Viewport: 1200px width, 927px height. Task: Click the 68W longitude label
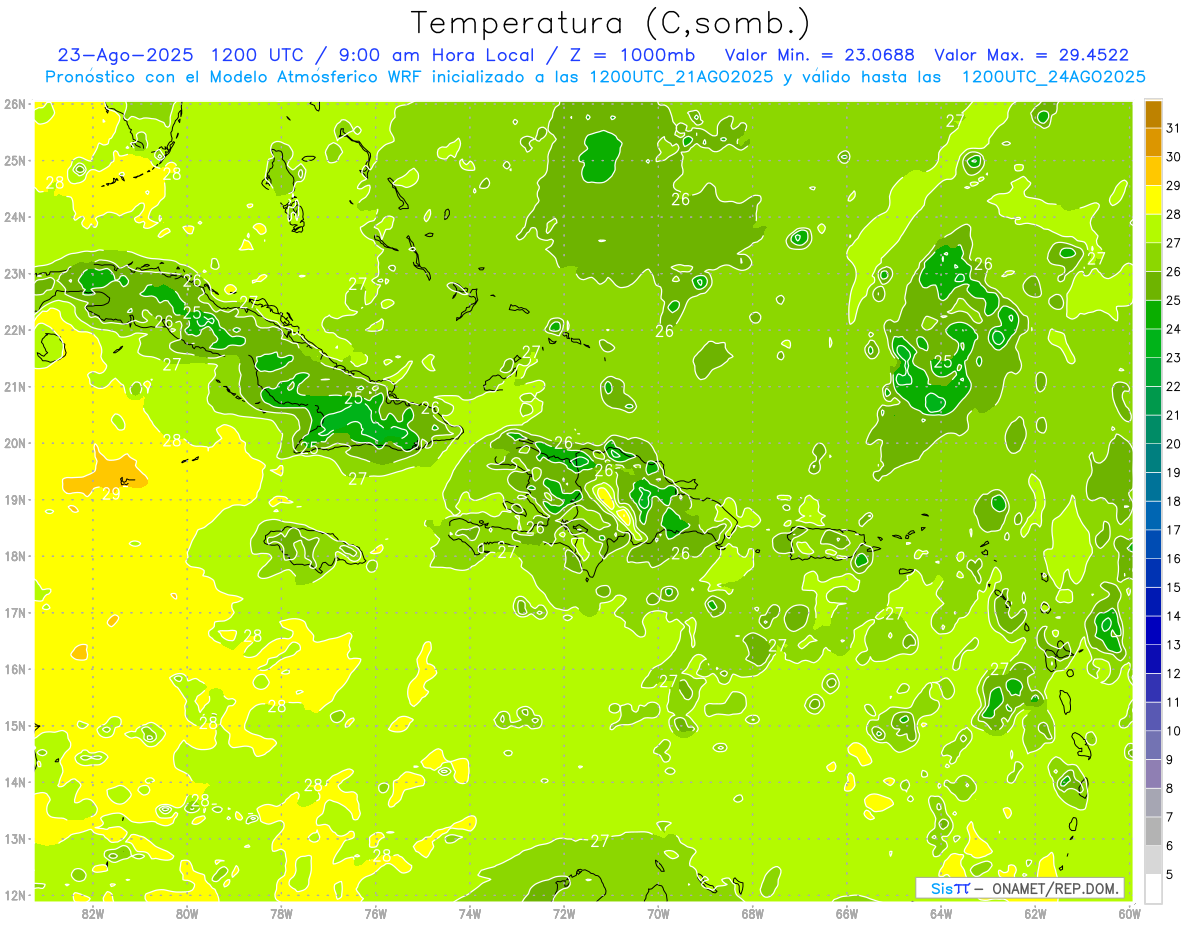[x=753, y=912]
